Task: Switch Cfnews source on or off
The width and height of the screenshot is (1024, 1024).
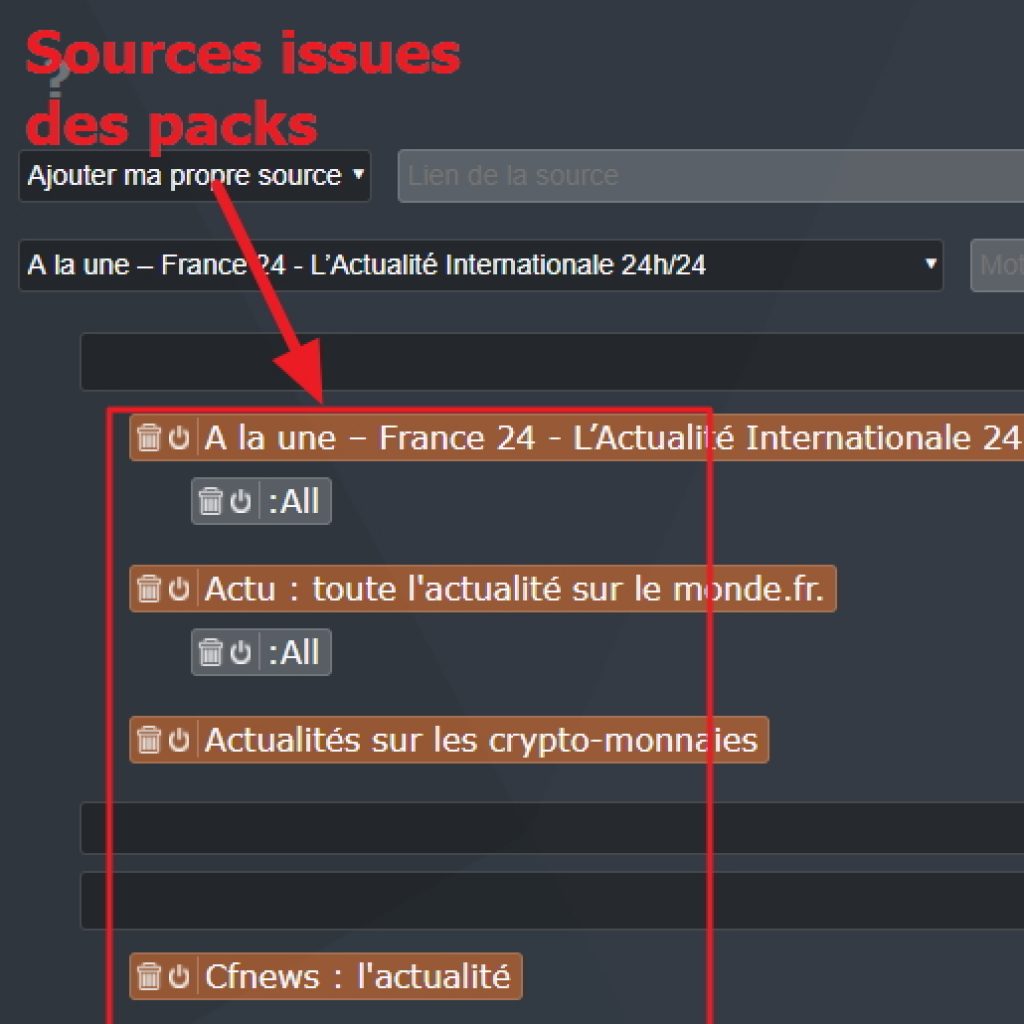Action: [179, 976]
